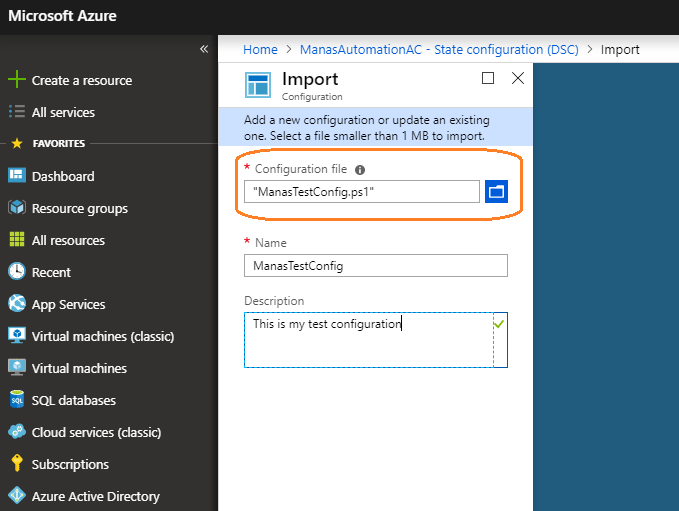Open the Dashboard icon in sidebar
The image size is (679, 511).
(x=17, y=175)
